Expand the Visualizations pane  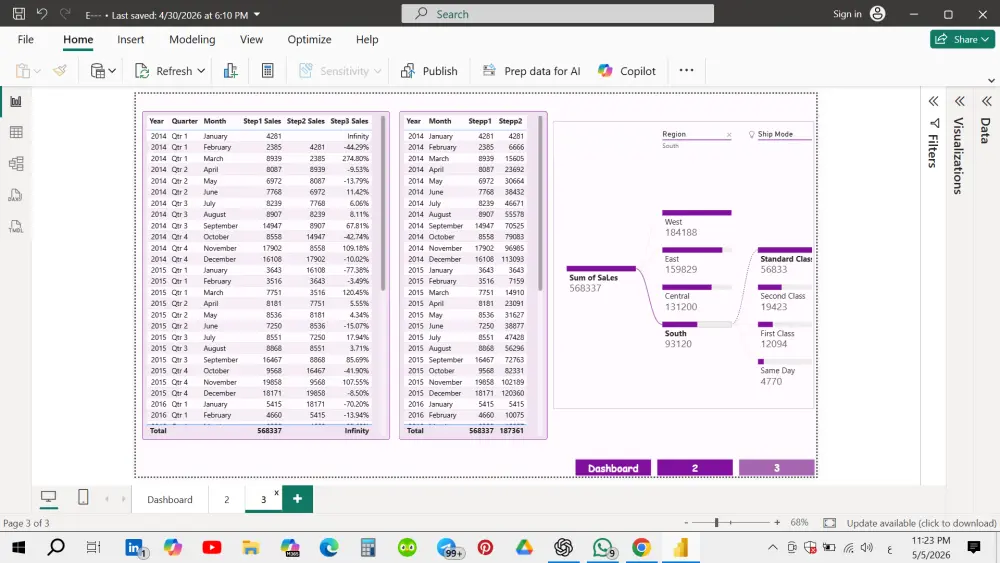coord(959,101)
